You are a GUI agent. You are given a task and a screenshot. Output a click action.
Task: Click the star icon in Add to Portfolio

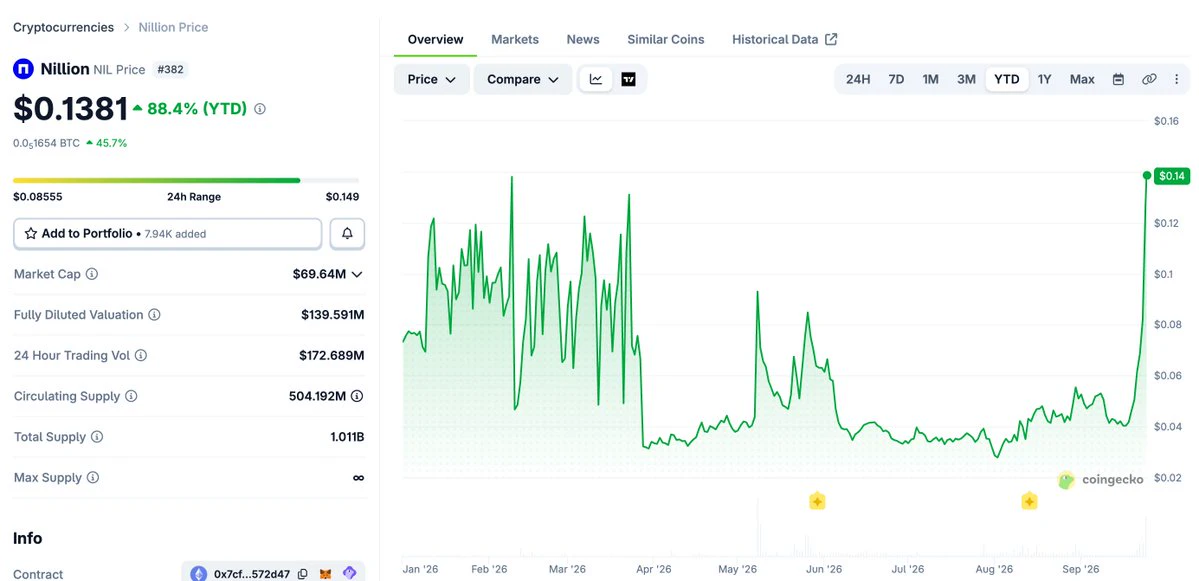31,233
